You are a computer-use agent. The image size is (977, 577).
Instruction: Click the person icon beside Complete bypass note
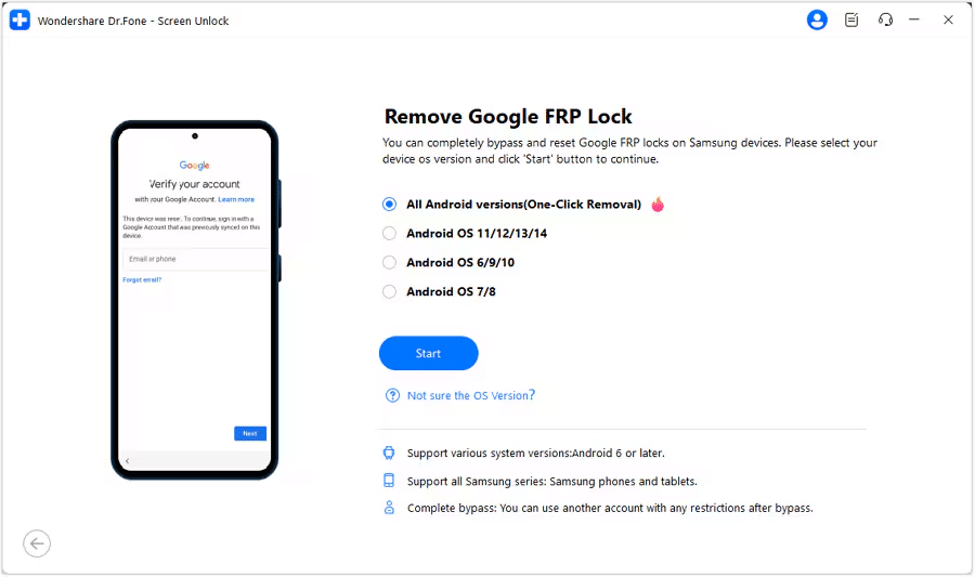(x=390, y=508)
